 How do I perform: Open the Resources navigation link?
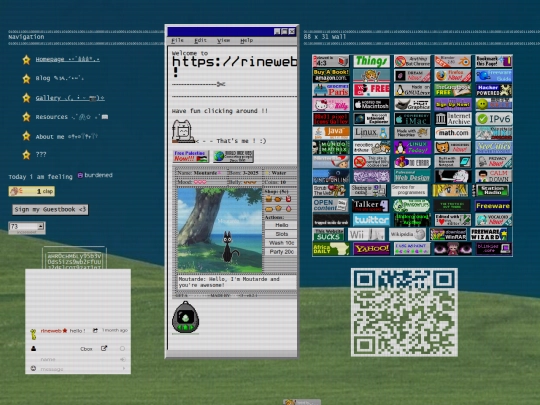72,117
